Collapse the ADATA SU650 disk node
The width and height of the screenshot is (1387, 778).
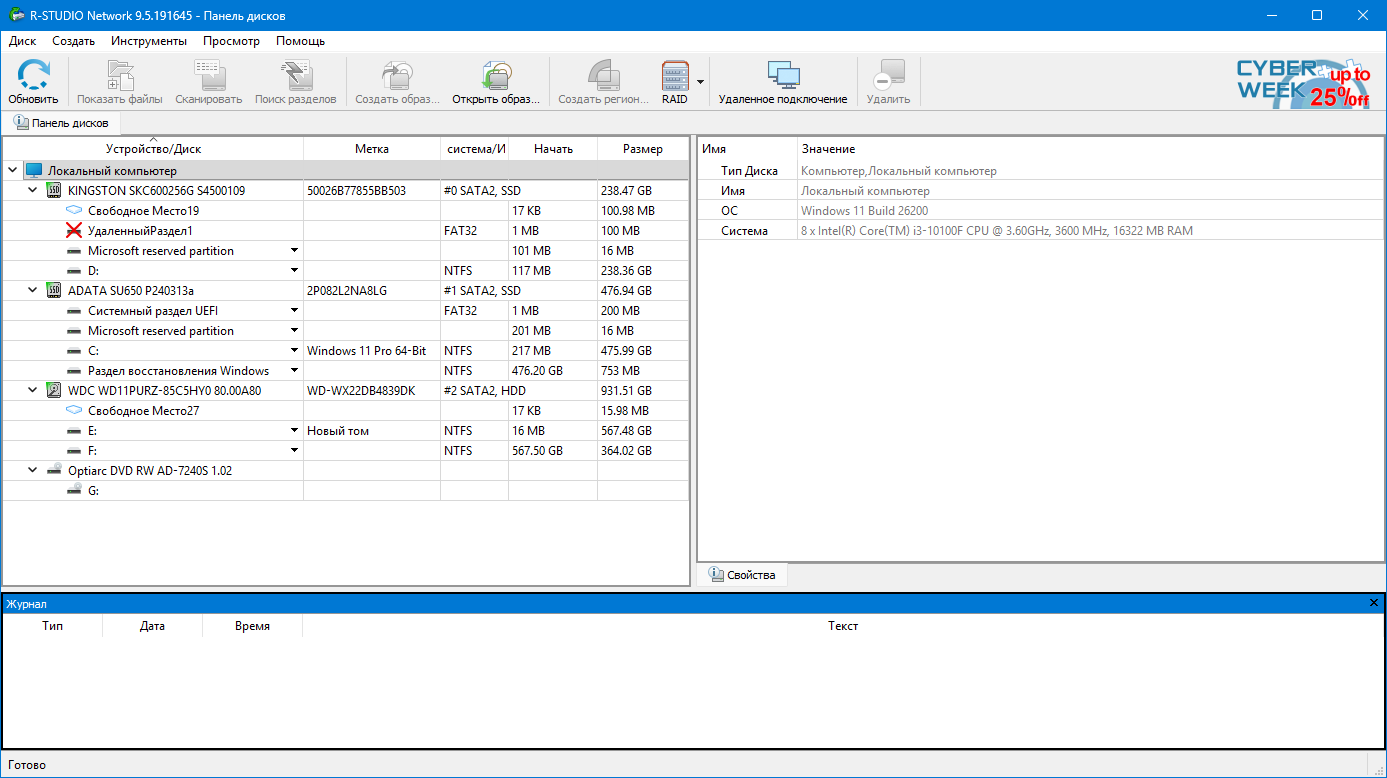pos(32,291)
